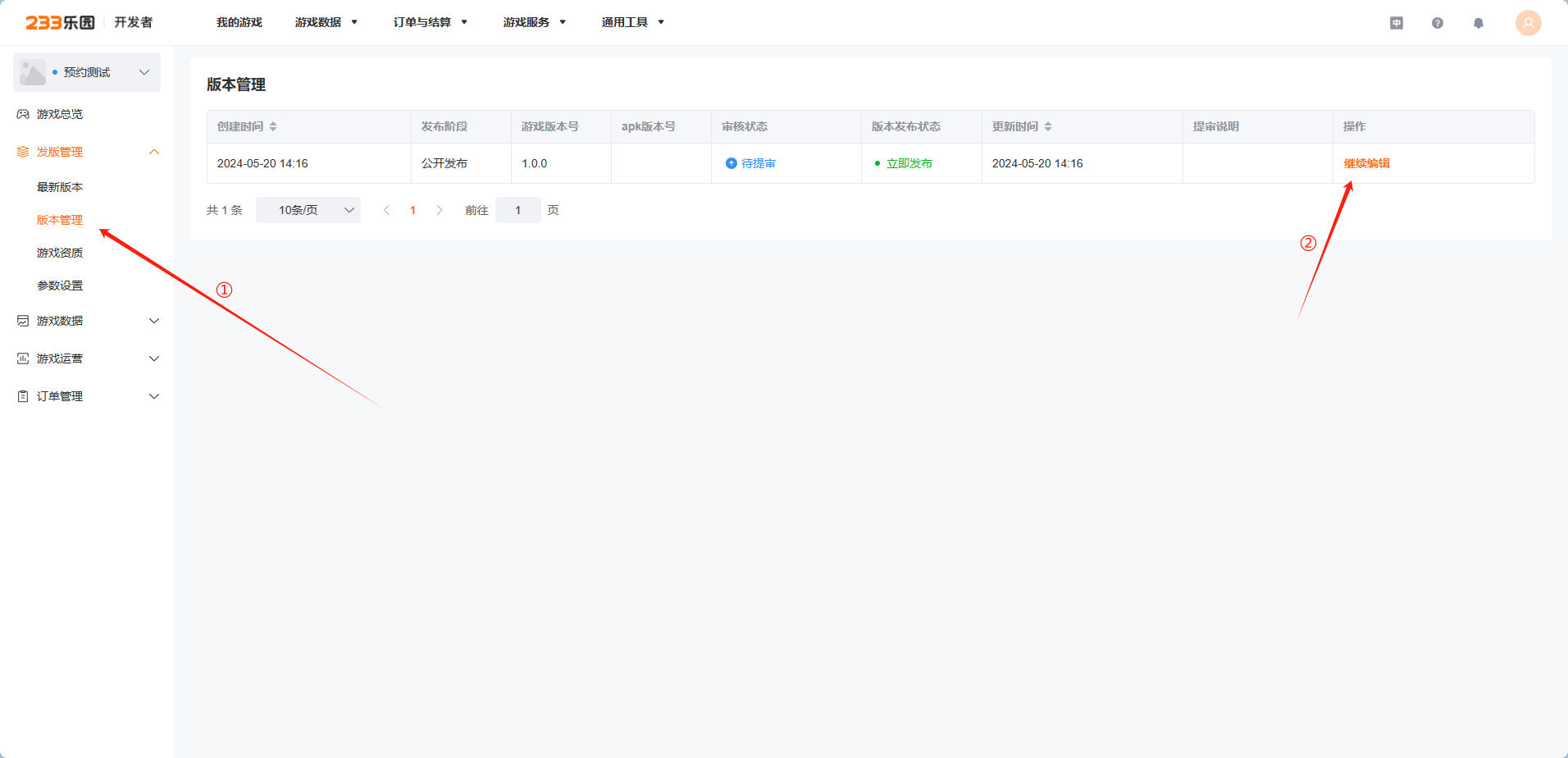This screenshot has height=758, width=1568.
Task: Open the notification bell icon
Action: pos(1479,23)
